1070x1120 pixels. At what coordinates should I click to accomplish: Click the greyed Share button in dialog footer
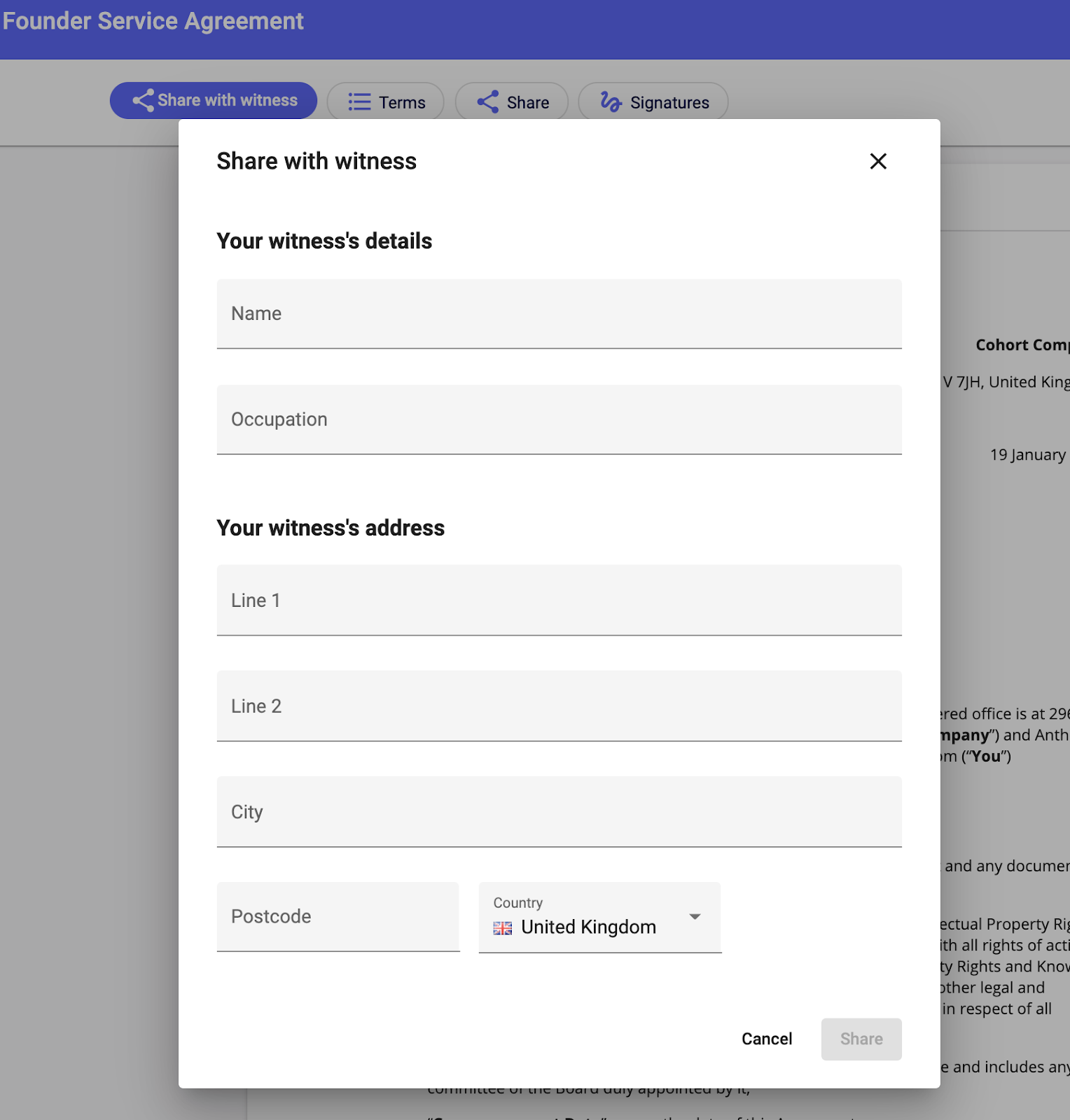(861, 1039)
